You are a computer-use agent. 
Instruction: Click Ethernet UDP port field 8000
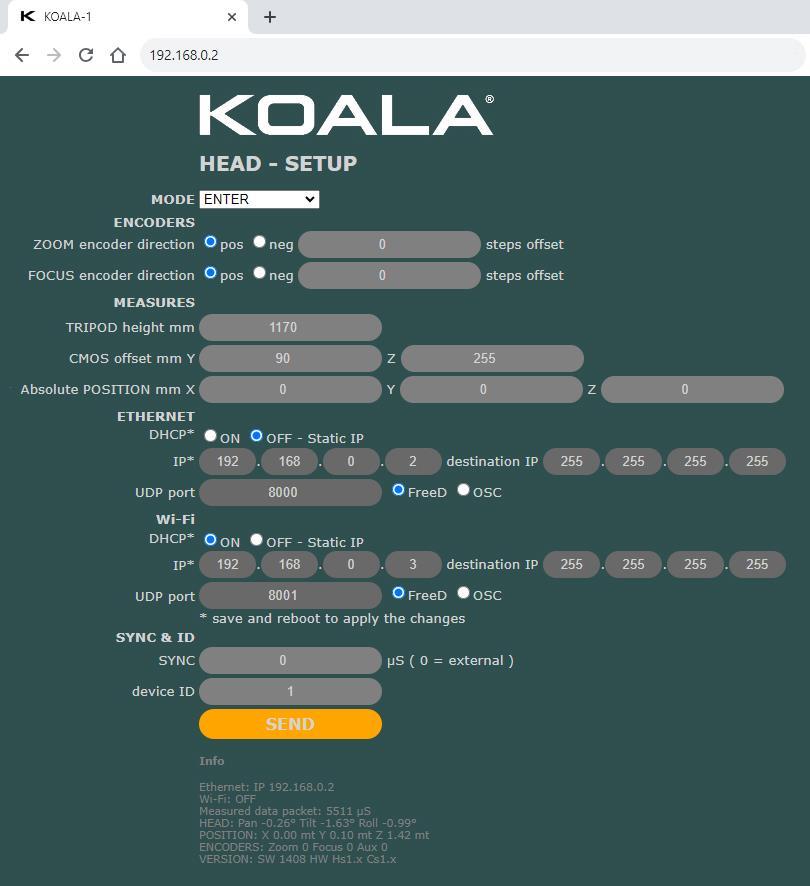(x=291, y=492)
